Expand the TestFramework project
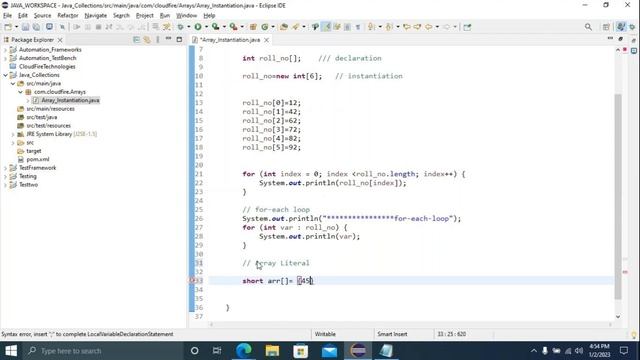 click(5, 168)
